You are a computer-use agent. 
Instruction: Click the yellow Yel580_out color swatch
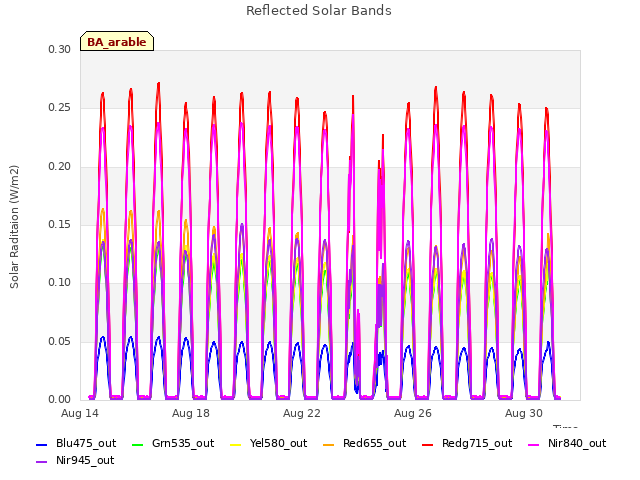[236, 444]
